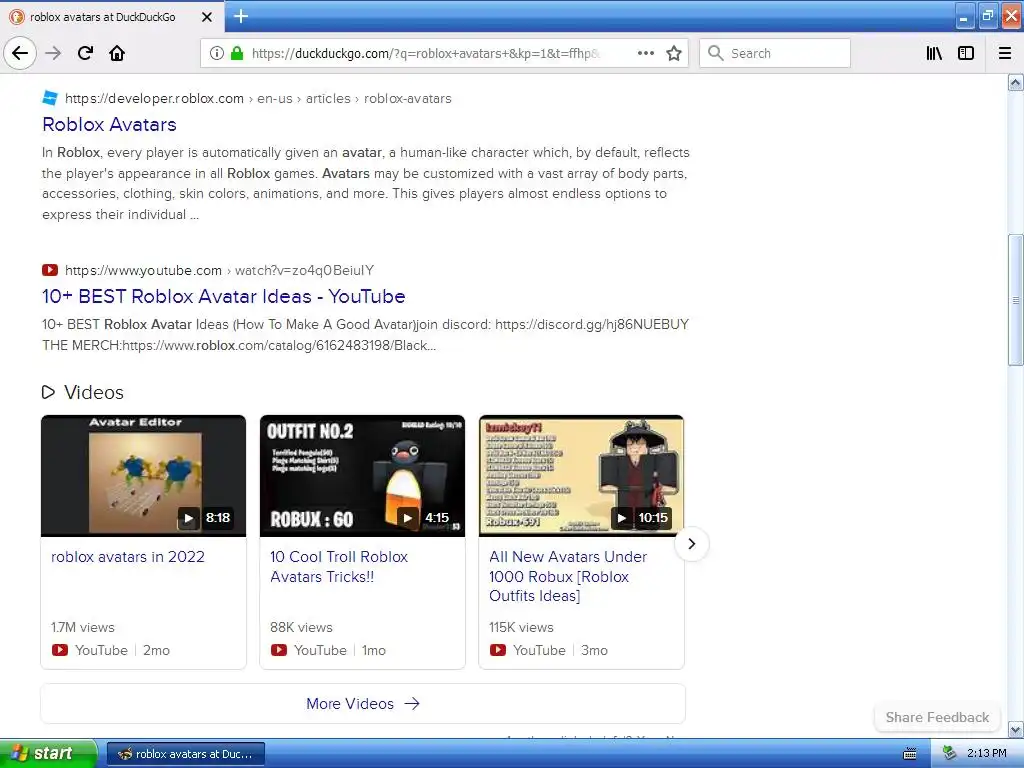Select the roblox avatars at DuckDuckGo tab
The width and height of the screenshot is (1024, 768).
[x=112, y=17]
